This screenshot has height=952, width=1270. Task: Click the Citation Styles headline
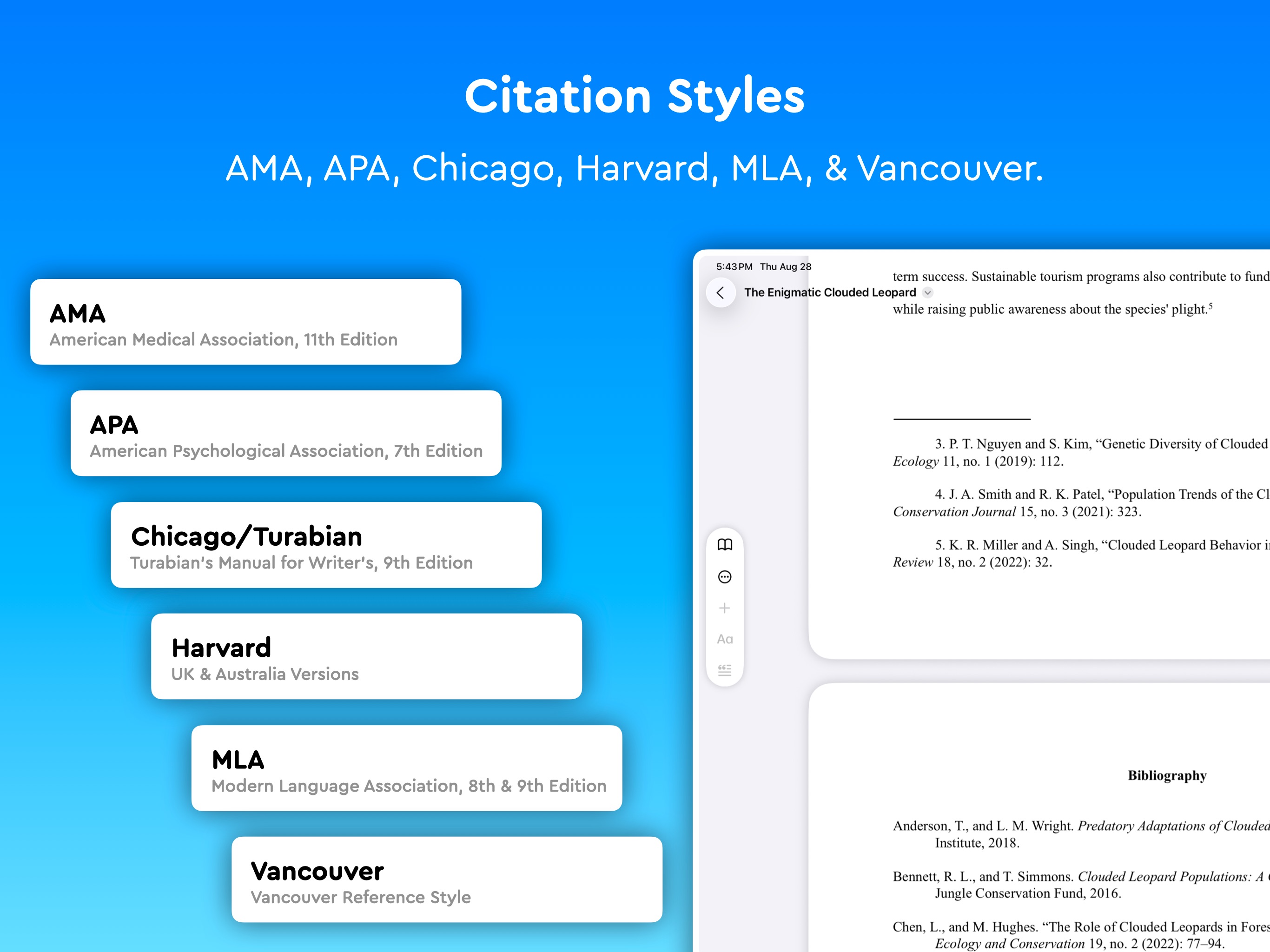point(635,97)
